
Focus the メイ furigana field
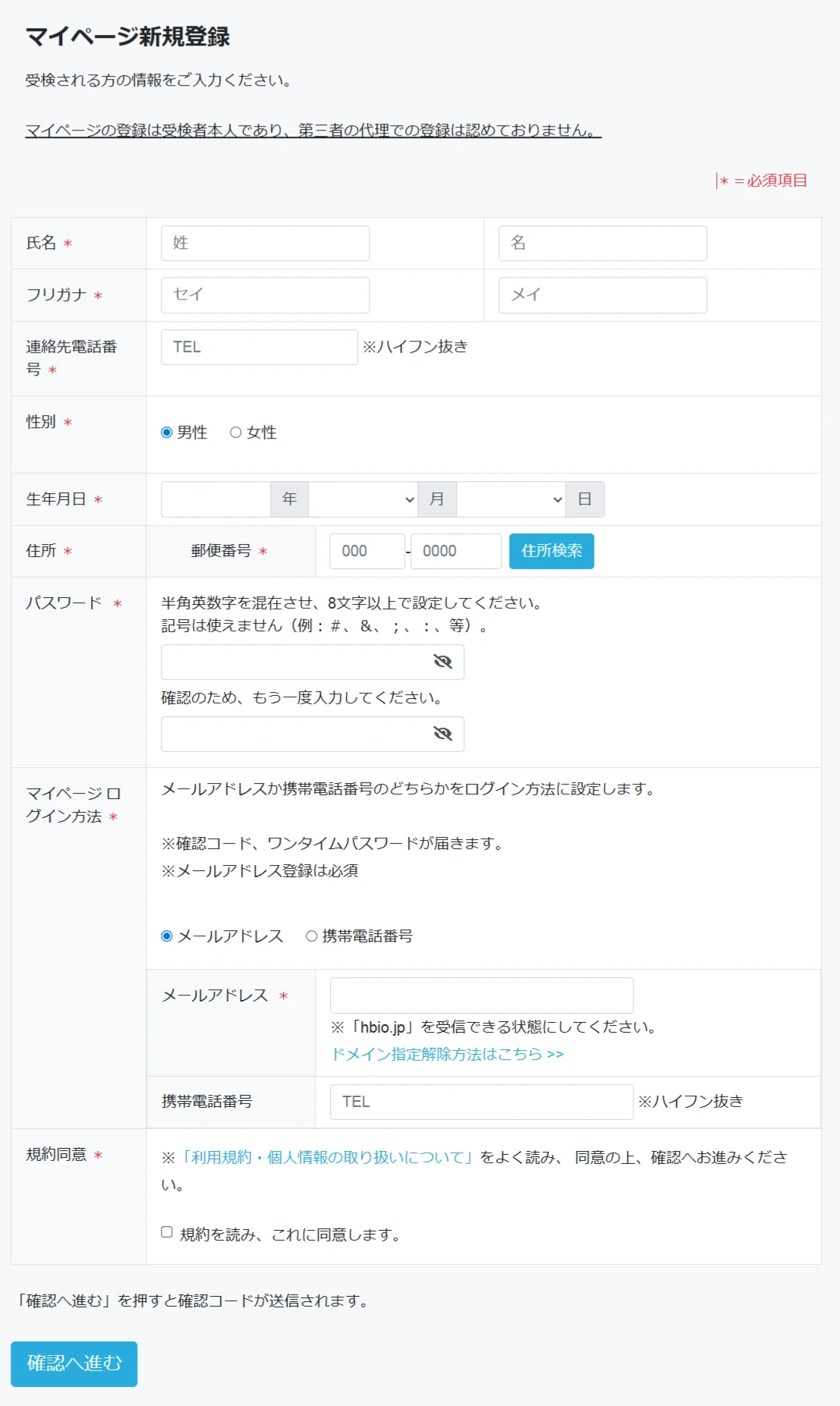pos(602,295)
